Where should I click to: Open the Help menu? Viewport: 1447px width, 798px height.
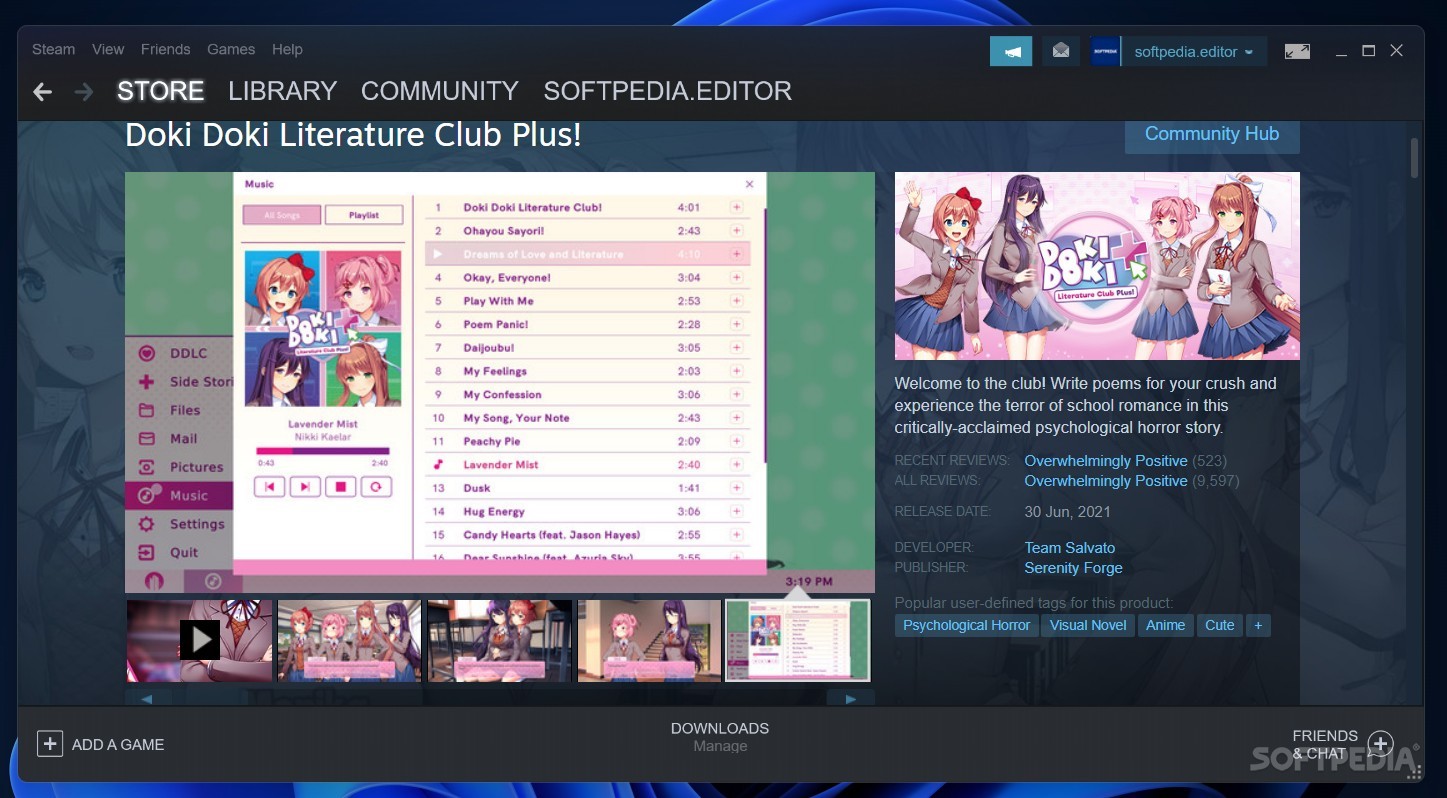pyautogui.click(x=287, y=49)
